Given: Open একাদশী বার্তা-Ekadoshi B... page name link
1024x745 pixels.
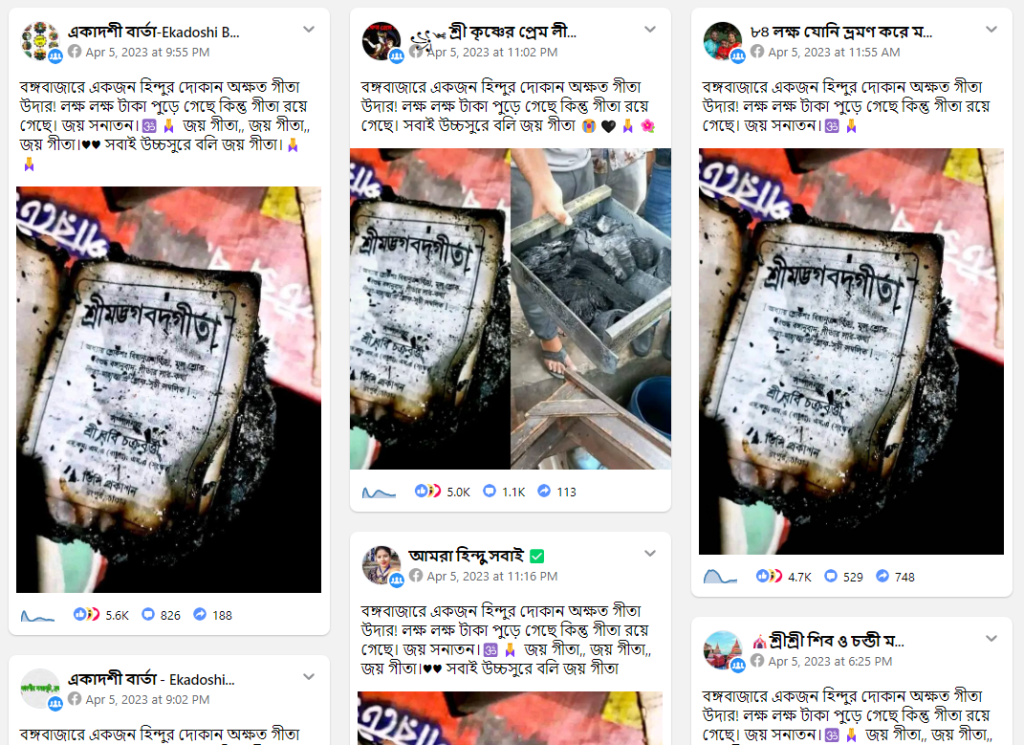Looking at the screenshot, I should coord(153,32).
